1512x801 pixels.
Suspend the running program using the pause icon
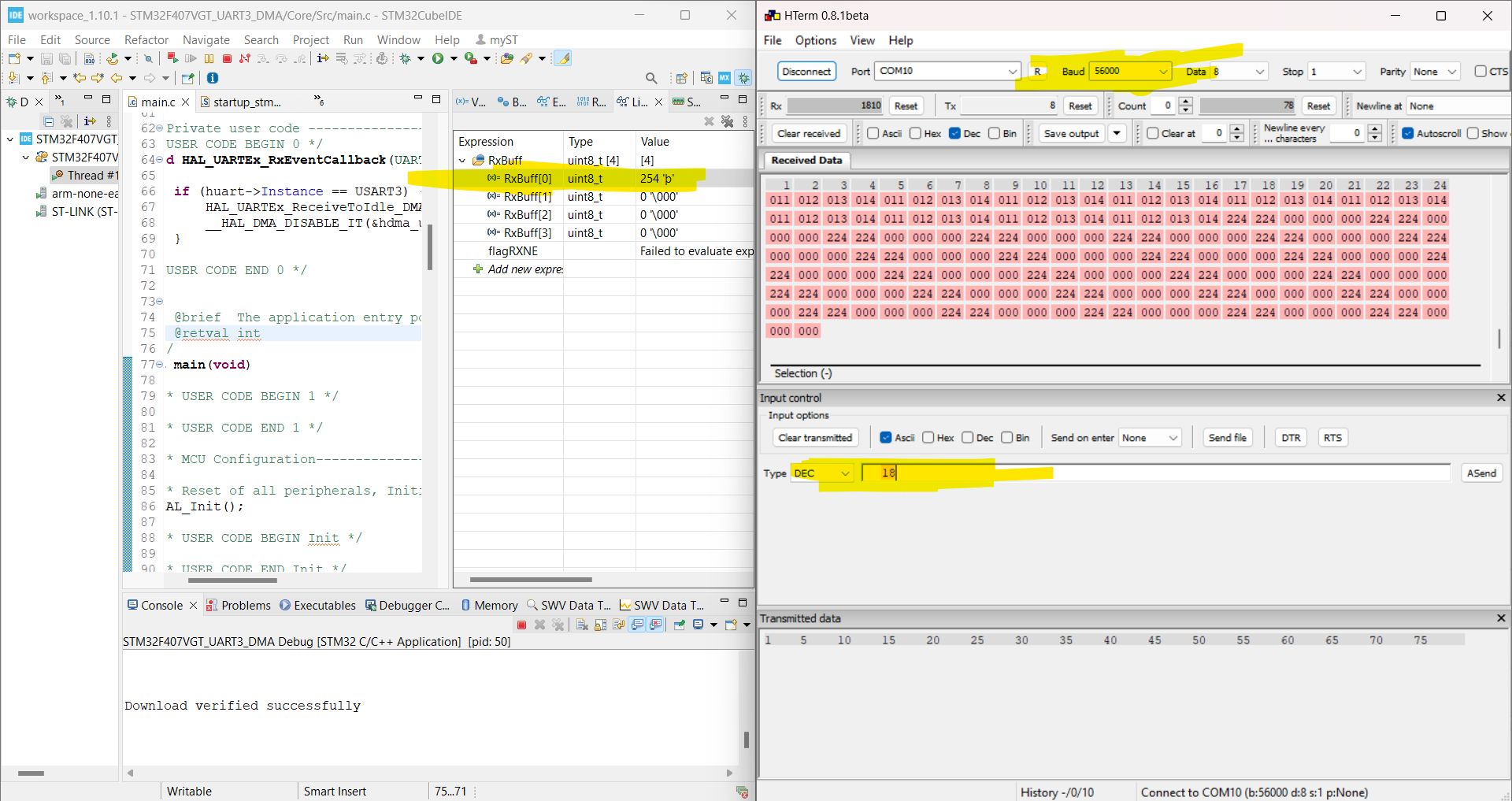coord(209,58)
